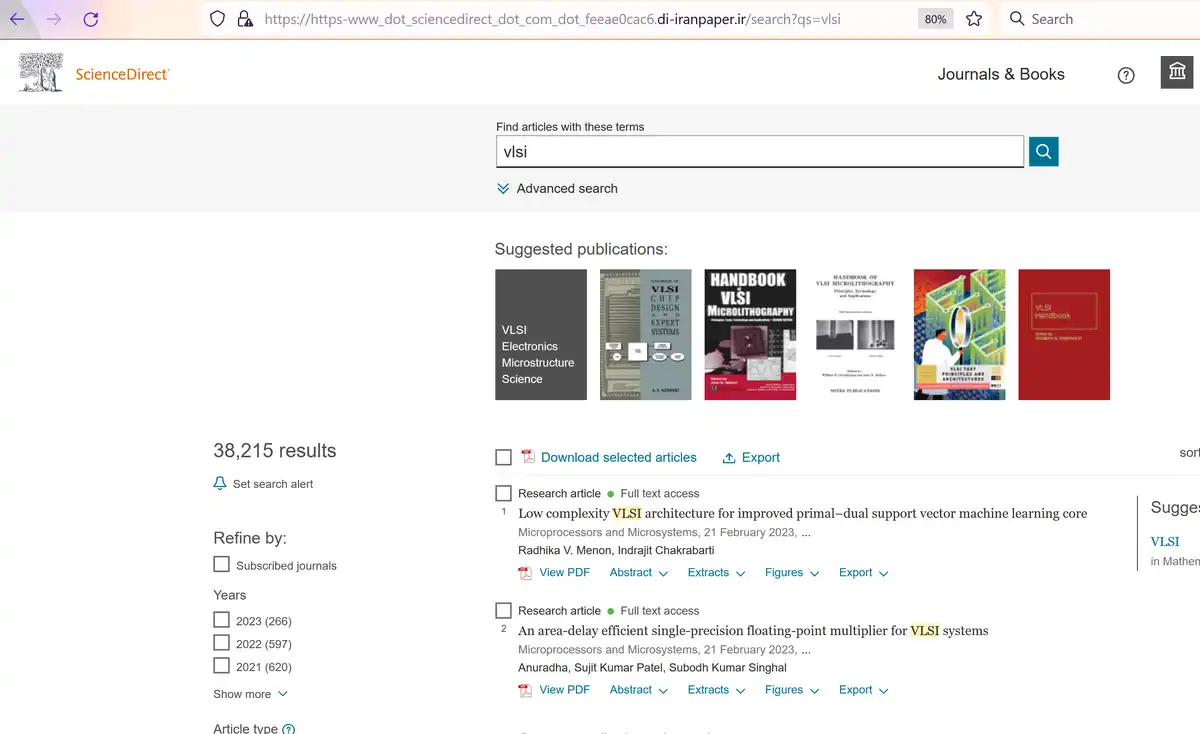1200x734 pixels.
Task: Open the ScienceDirect home logo
Action: [x=90, y=72]
